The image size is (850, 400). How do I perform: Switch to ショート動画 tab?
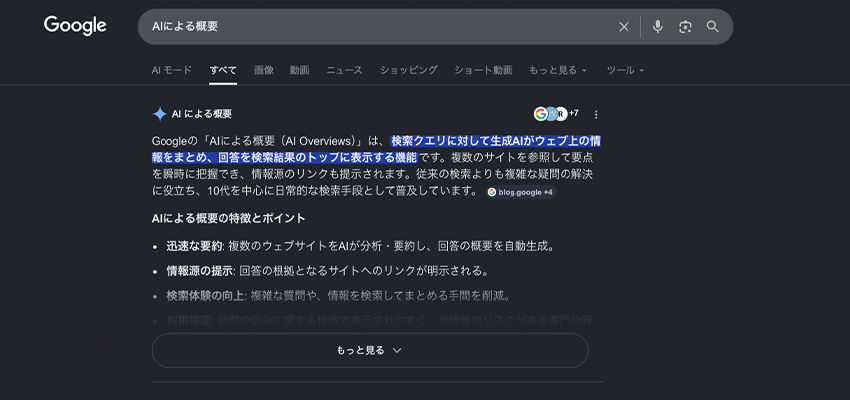[483, 70]
